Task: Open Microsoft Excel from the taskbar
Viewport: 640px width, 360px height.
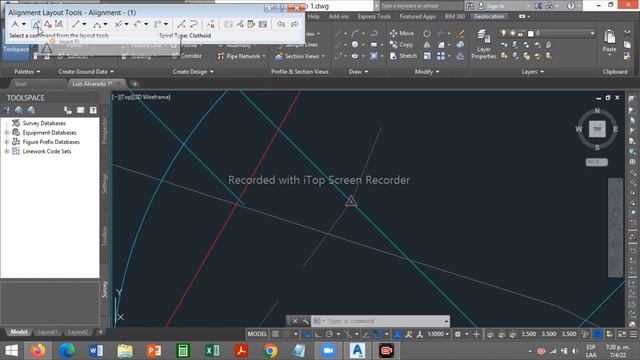Action: (212, 351)
